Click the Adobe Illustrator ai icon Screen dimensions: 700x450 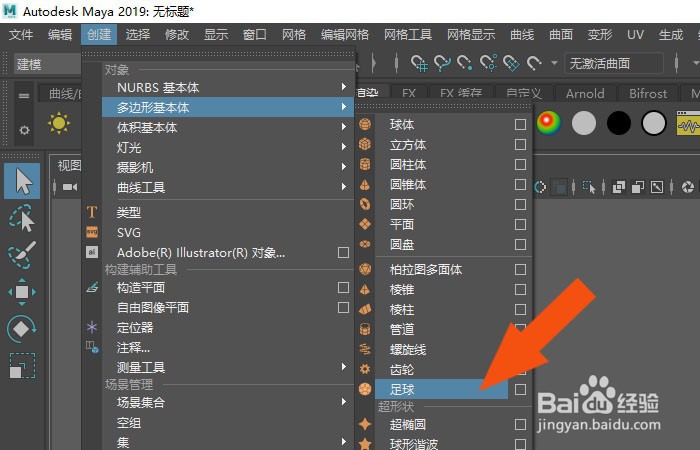[92, 252]
